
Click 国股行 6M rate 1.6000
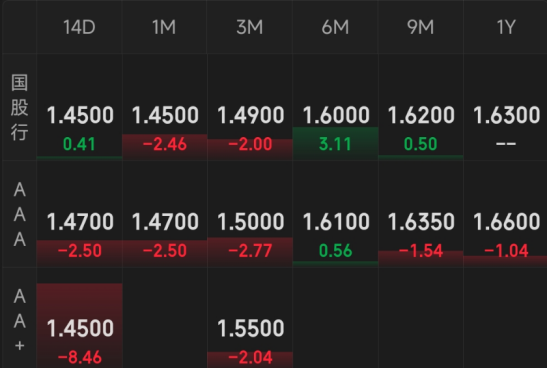(x=336, y=115)
